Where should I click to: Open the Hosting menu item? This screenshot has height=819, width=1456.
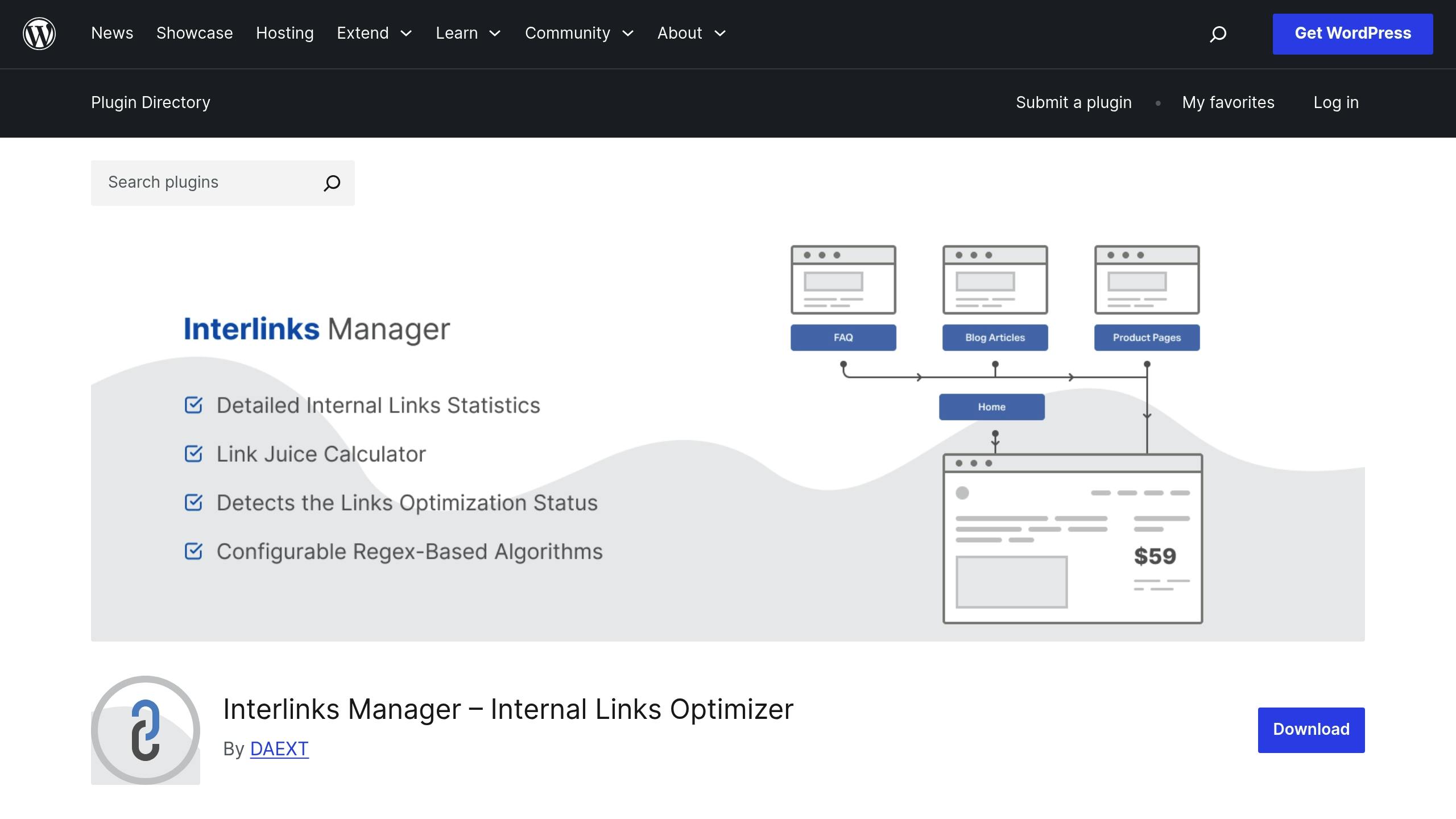pyautogui.click(x=284, y=33)
